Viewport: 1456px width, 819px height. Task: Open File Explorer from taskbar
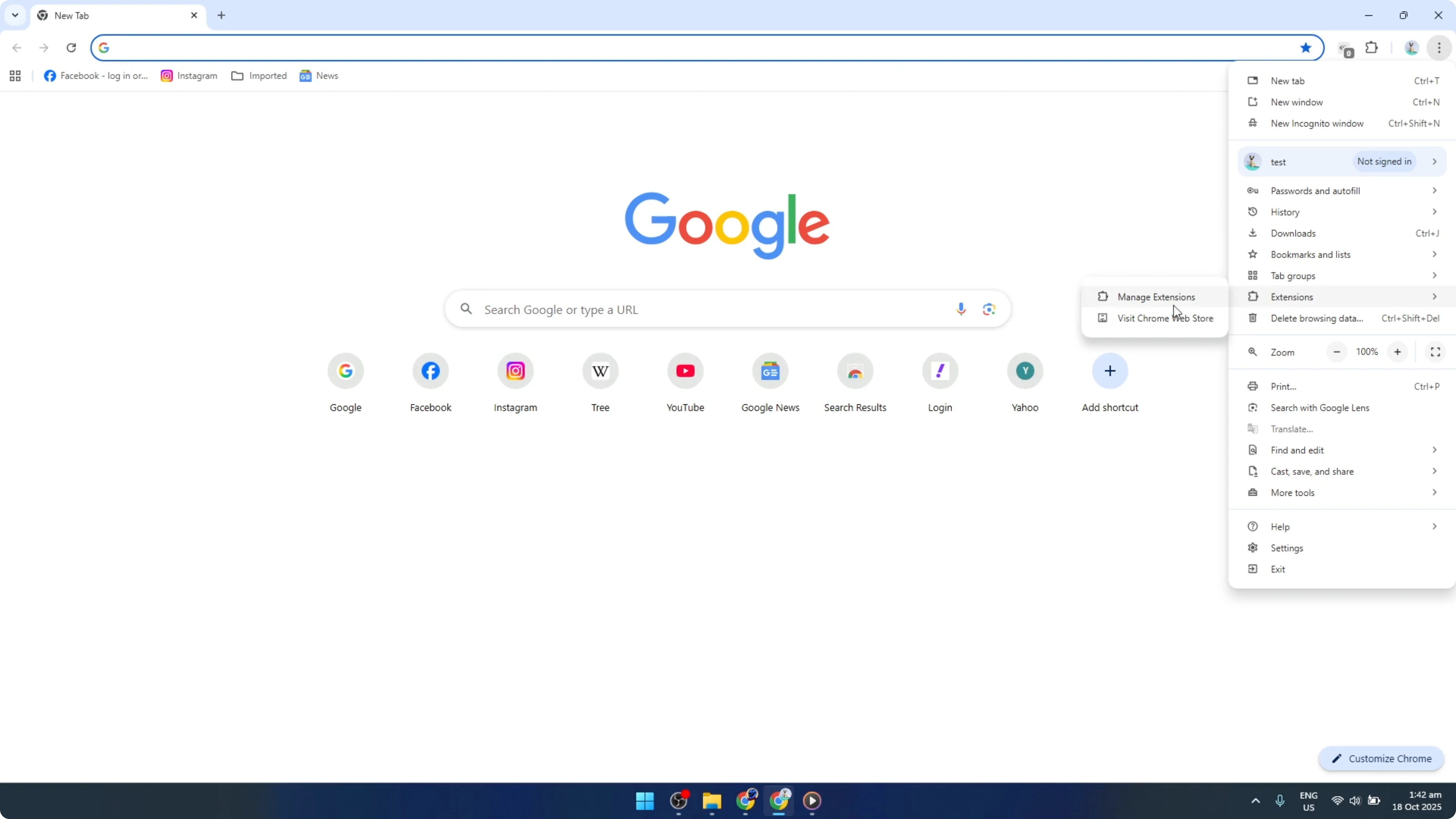712,800
